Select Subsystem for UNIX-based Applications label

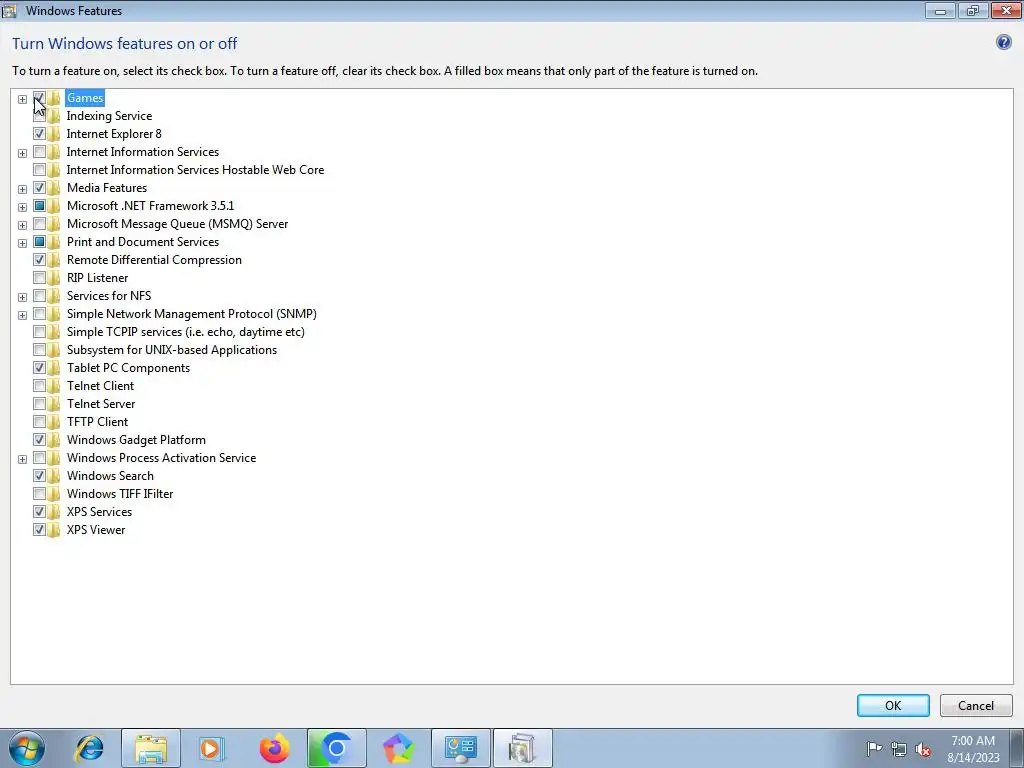click(x=172, y=350)
